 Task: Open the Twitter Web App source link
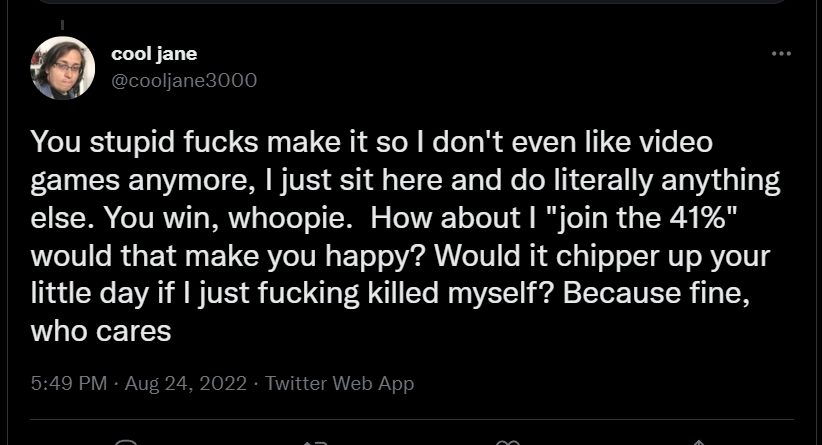click(x=339, y=383)
